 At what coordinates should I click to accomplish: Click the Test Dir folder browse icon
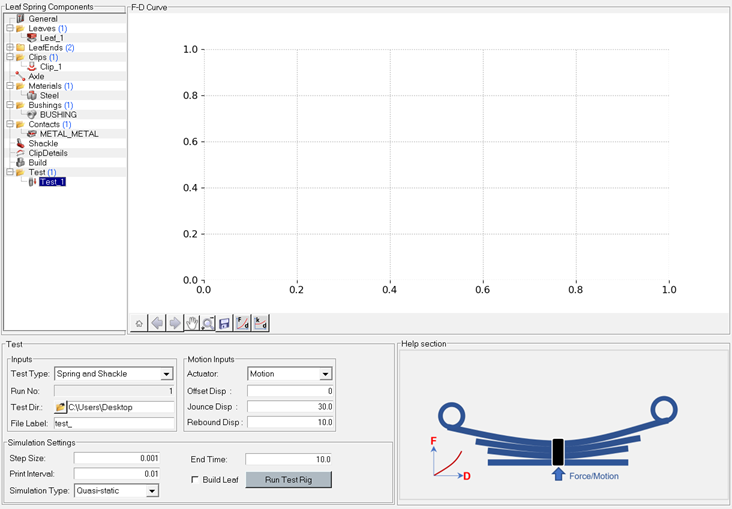pyautogui.click(x=60, y=408)
